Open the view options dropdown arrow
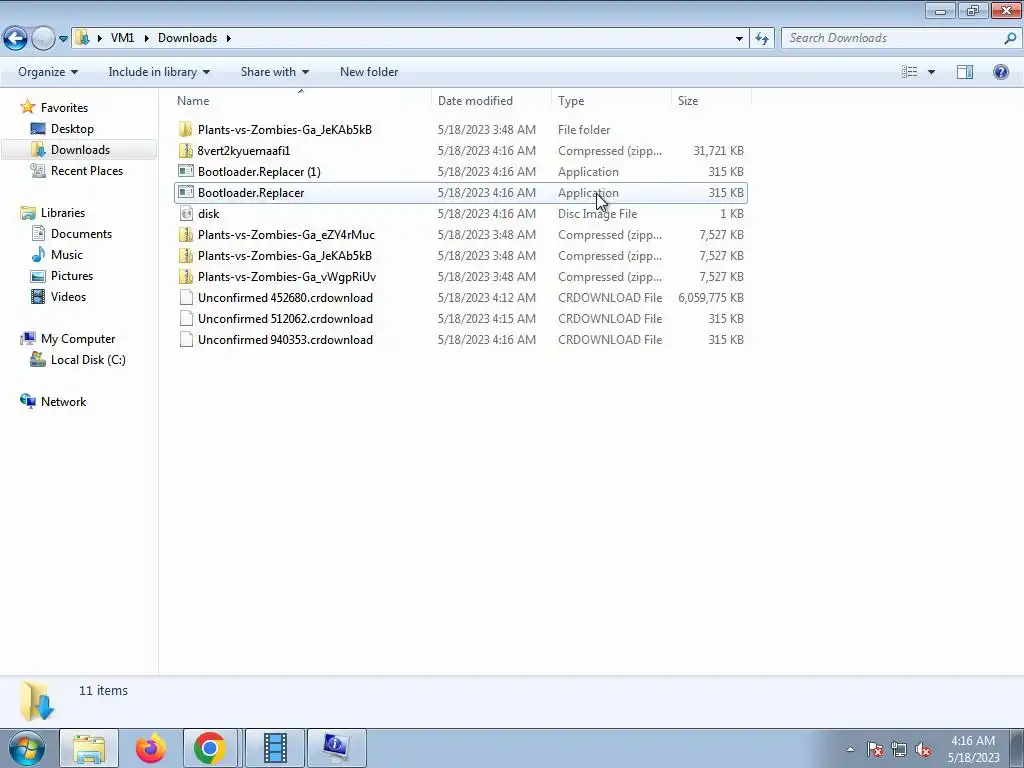 (931, 72)
